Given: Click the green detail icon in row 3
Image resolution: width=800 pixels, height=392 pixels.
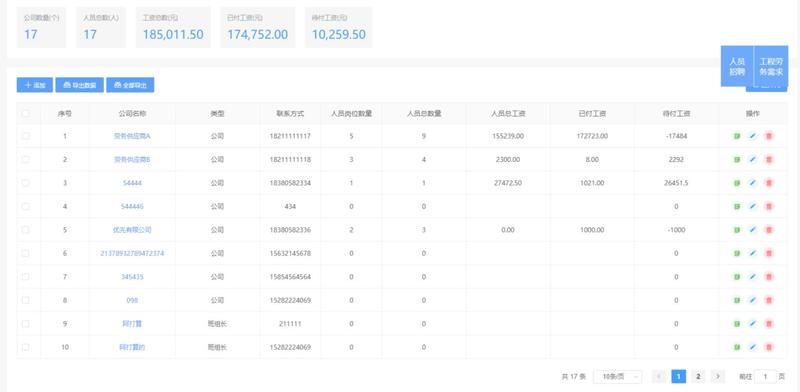Looking at the screenshot, I should [737, 183].
